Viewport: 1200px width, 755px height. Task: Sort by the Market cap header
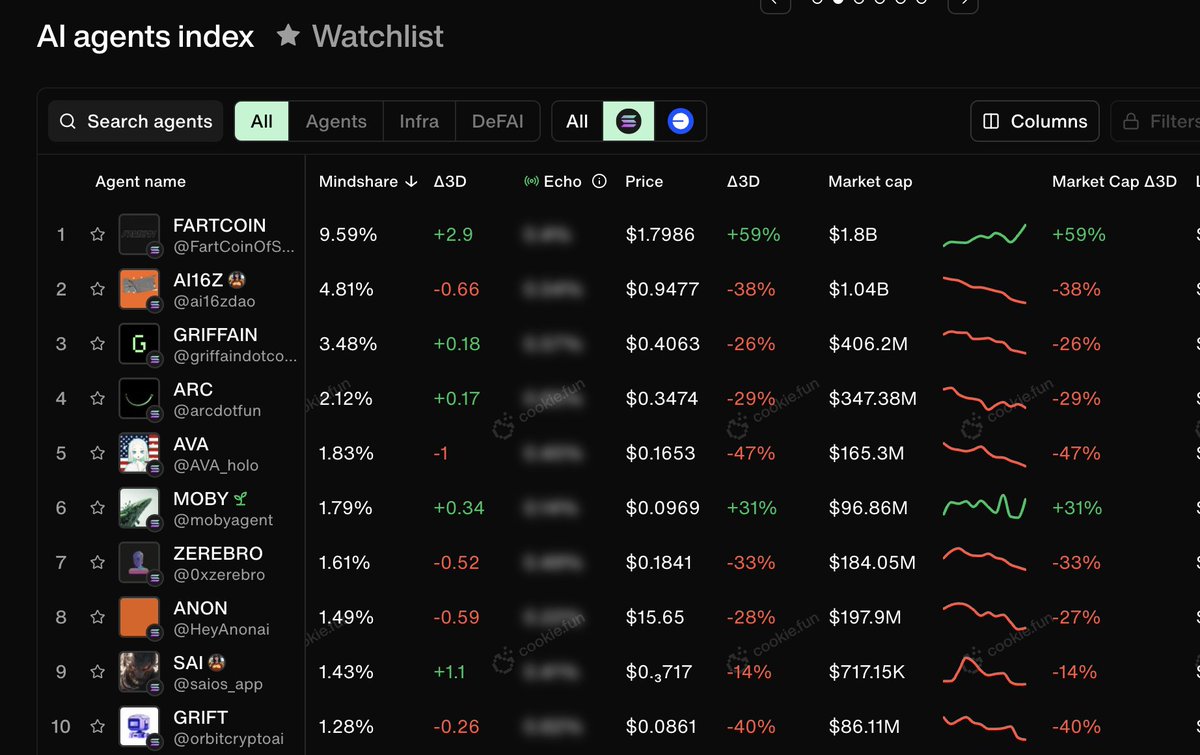point(870,181)
